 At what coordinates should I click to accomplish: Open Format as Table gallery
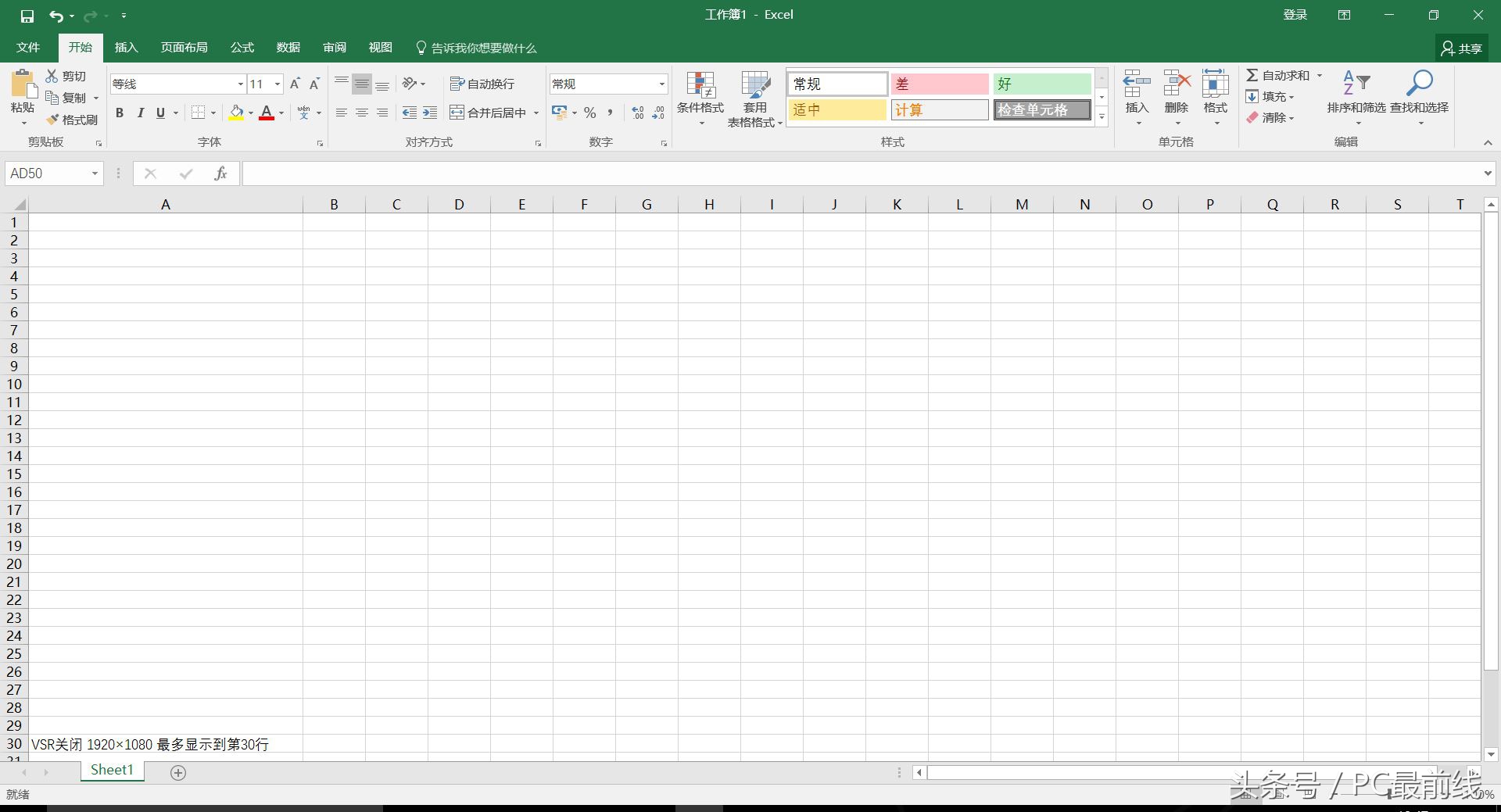(755, 98)
